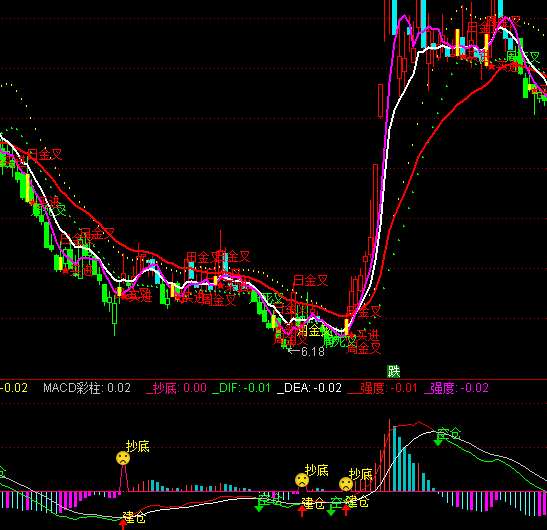Click the green 空仓 arrow left of middle sad-face
547x530 pixels.
coord(259,509)
